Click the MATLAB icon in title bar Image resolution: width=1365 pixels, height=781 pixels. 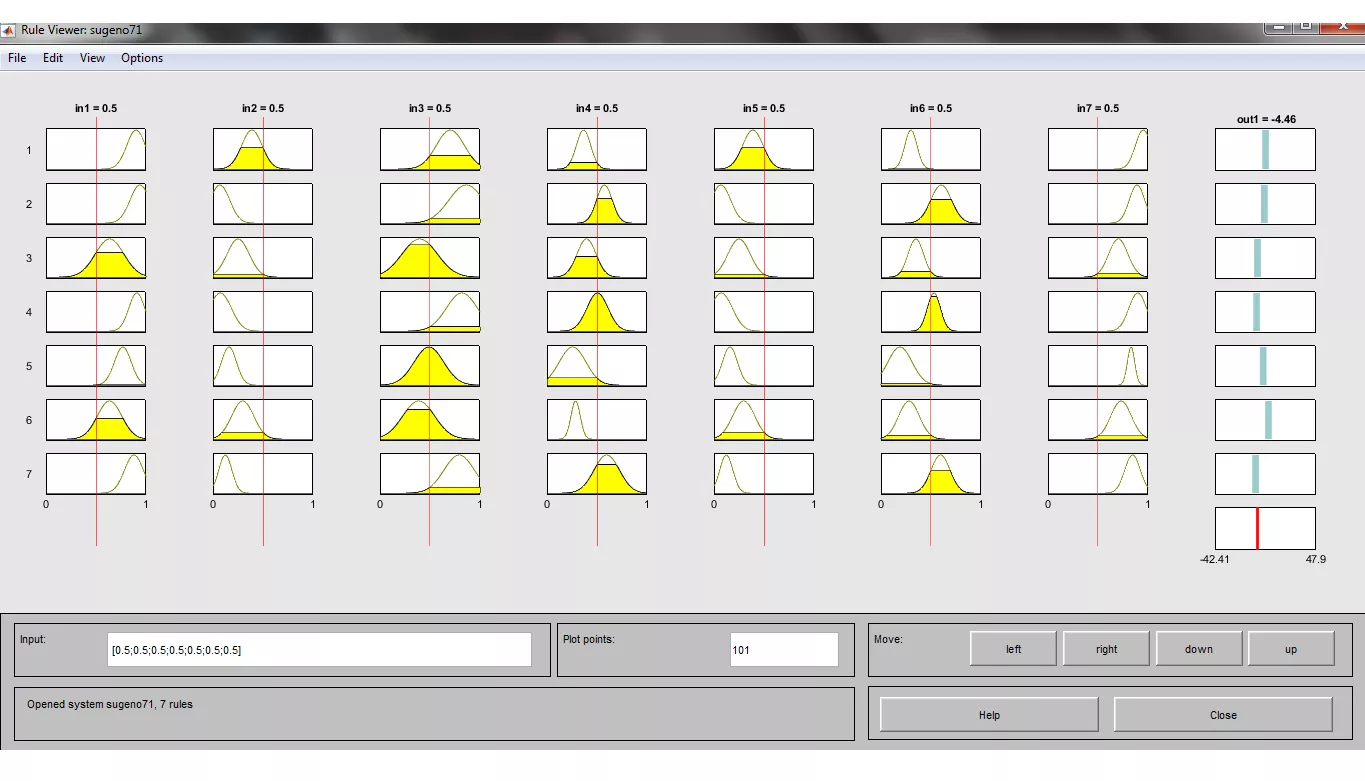pyautogui.click(x=9, y=30)
